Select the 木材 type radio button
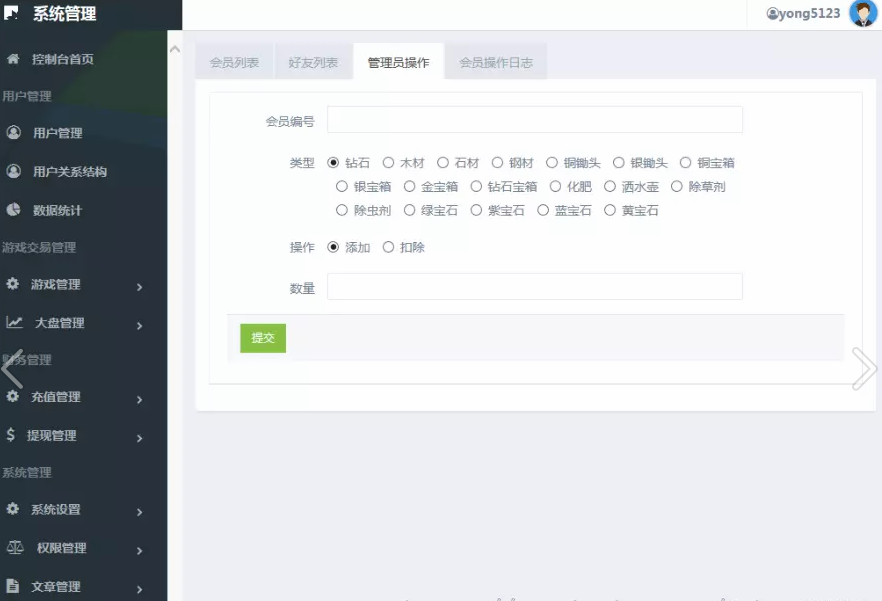 point(388,163)
